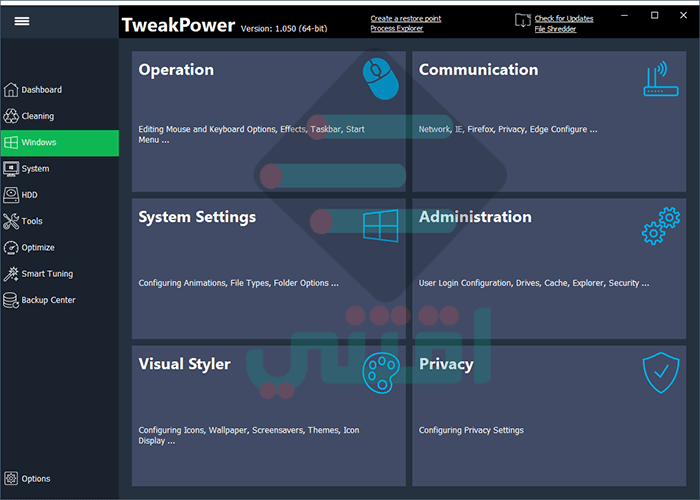Open the Communication tile heading
This screenshot has height=500, width=700.
(478, 70)
